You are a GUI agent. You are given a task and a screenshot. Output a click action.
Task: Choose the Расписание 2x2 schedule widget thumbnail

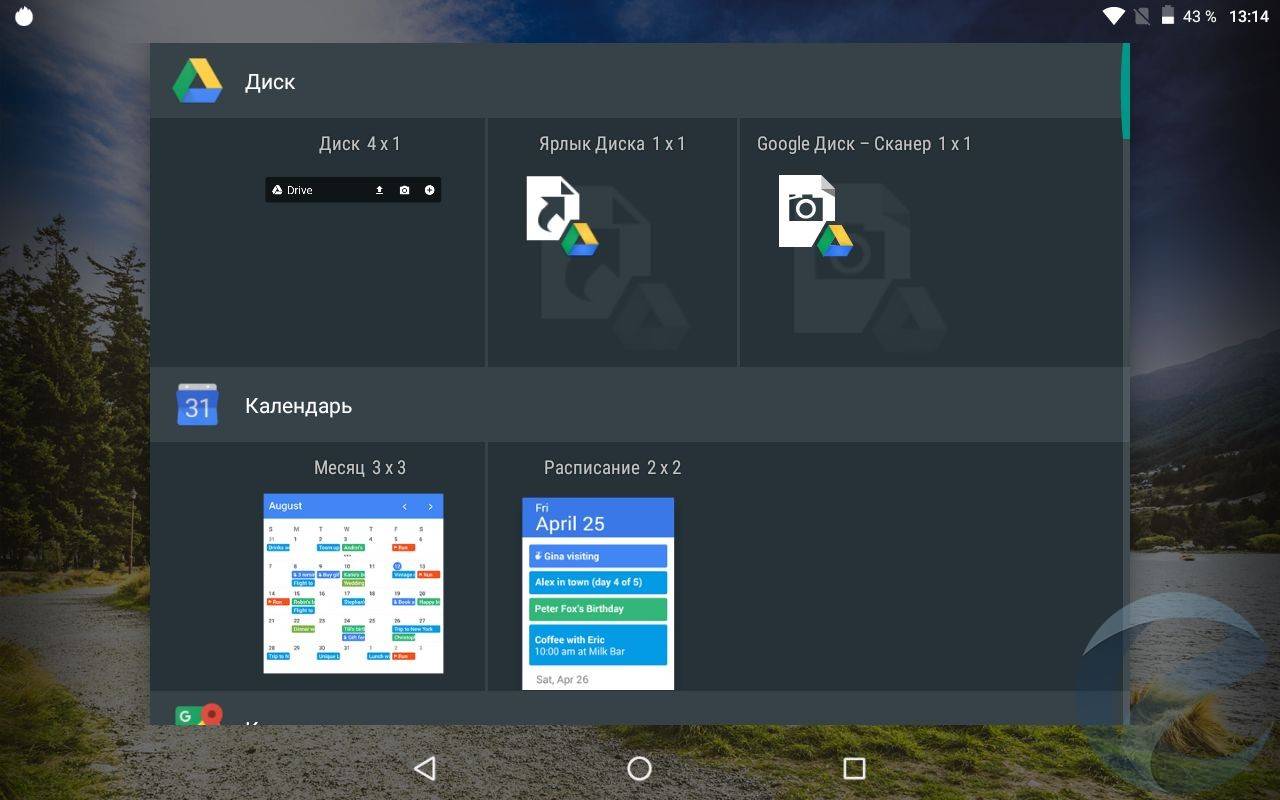(x=598, y=593)
